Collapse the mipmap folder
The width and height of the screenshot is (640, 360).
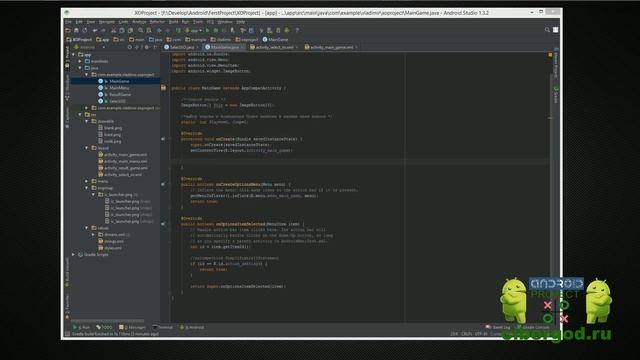click(x=87, y=188)
